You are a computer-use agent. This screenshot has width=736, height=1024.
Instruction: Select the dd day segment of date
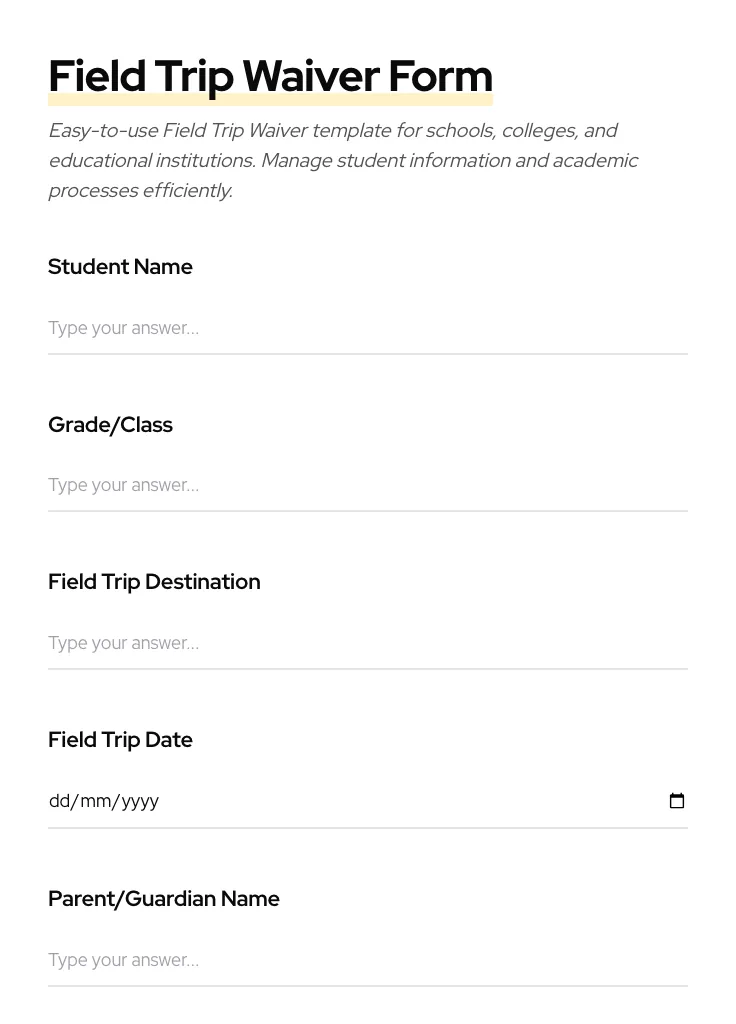point(60,801)
